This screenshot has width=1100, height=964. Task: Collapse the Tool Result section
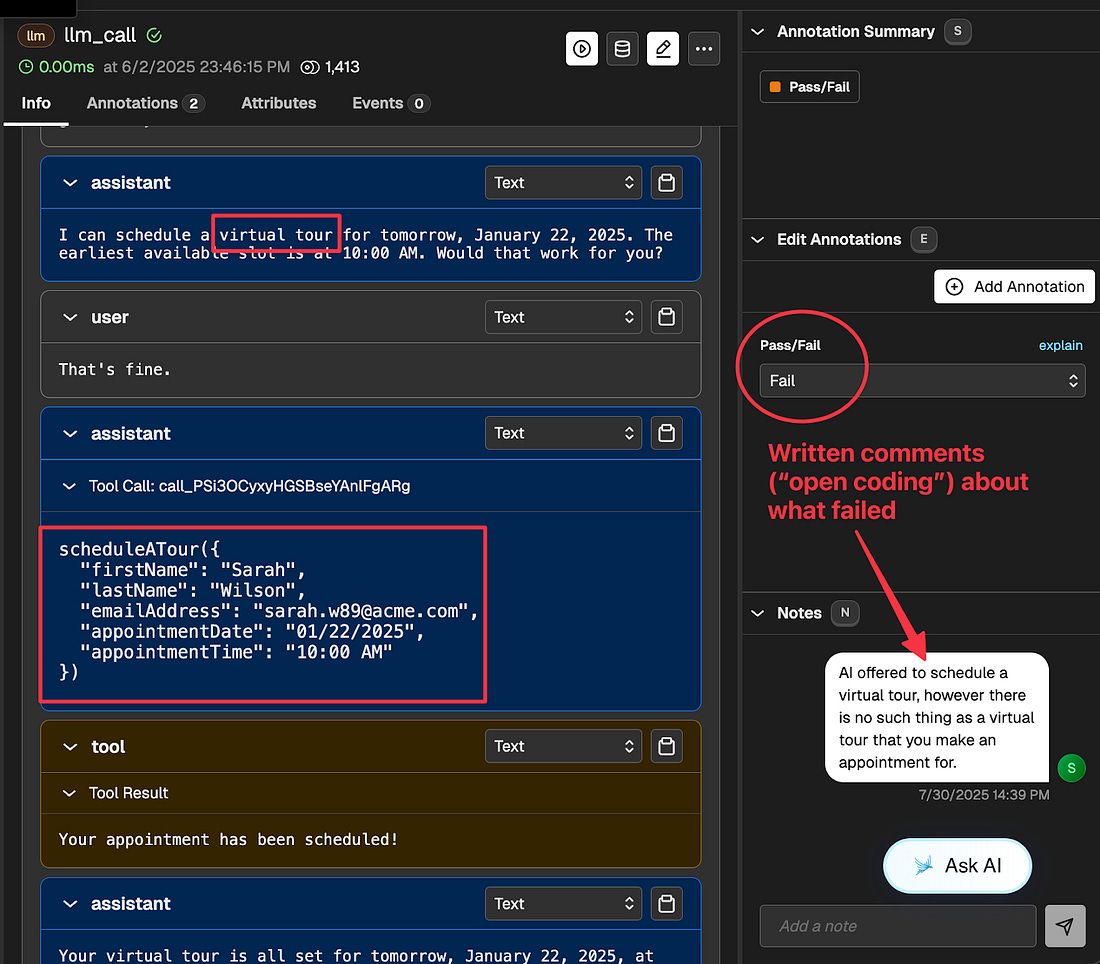[69, 793]
